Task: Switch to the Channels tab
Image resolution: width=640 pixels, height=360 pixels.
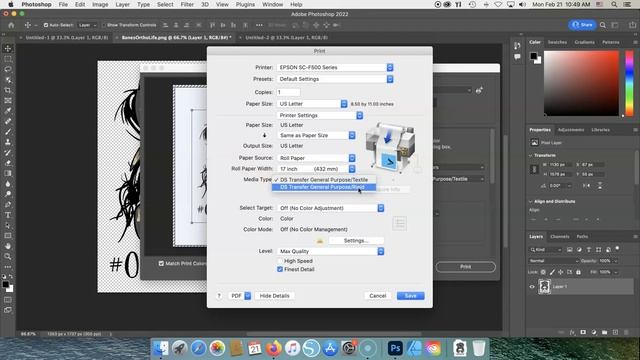Action: (560, 237)
